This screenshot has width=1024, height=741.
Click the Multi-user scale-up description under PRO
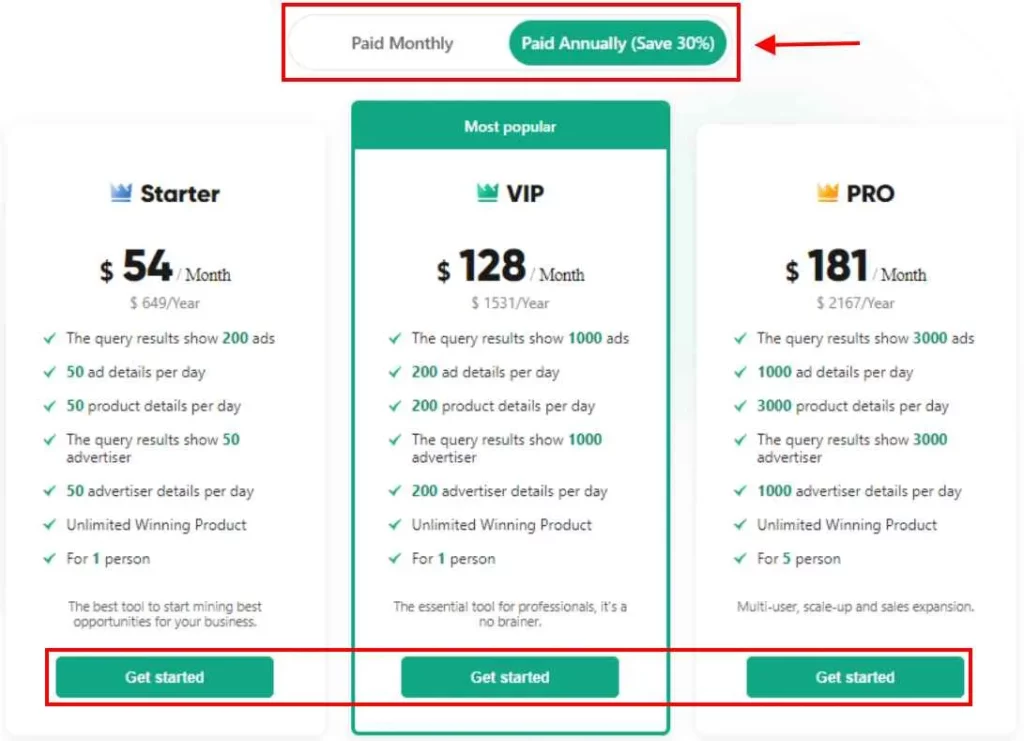[x=855, y=606]
